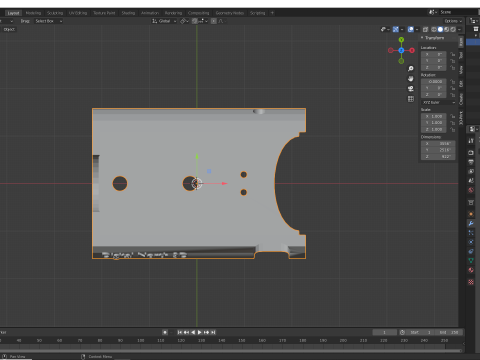This screenshot has height=360, width=480.
Task: Open the Object Data mesh tab icon
Action: point(471,261)
